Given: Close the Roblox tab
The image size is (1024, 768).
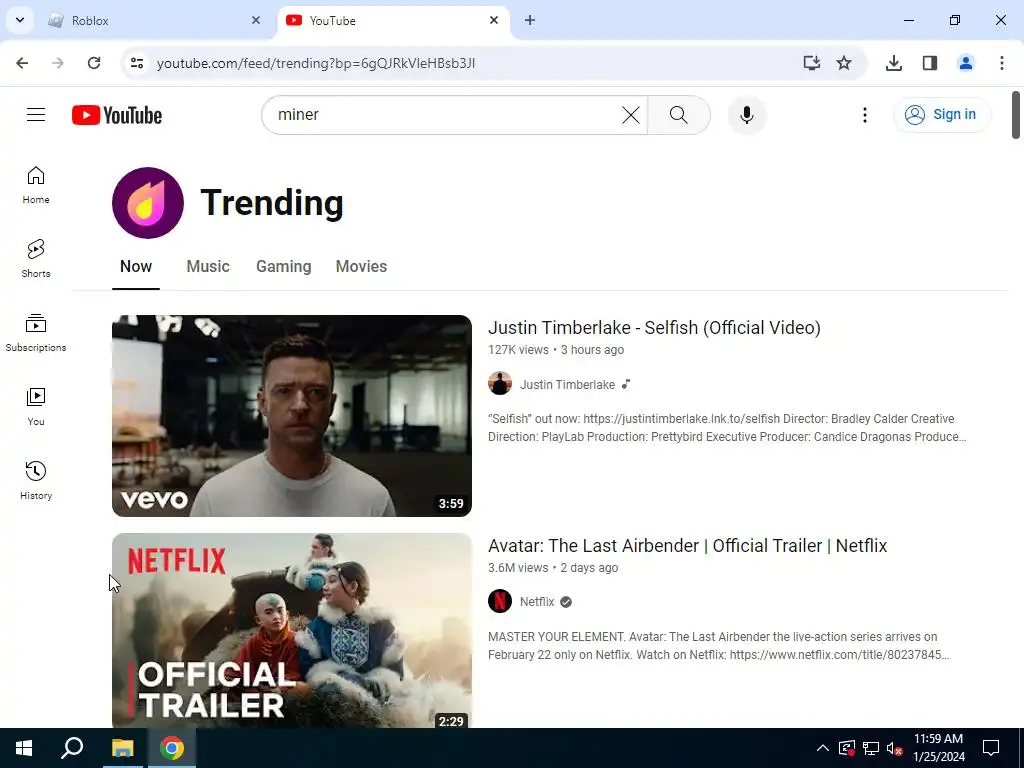Looking at the screenshot, I should [256, 20].
